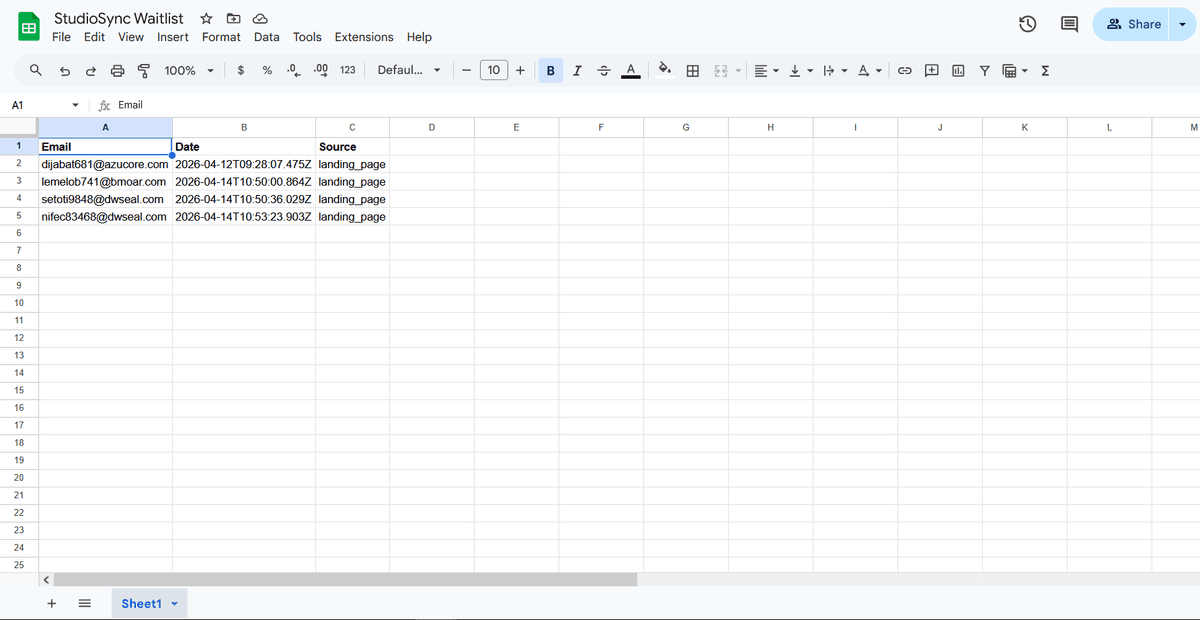The image size is (1200, 620).
Task: Click the Add sheet plus button
Action: (51, 603)
